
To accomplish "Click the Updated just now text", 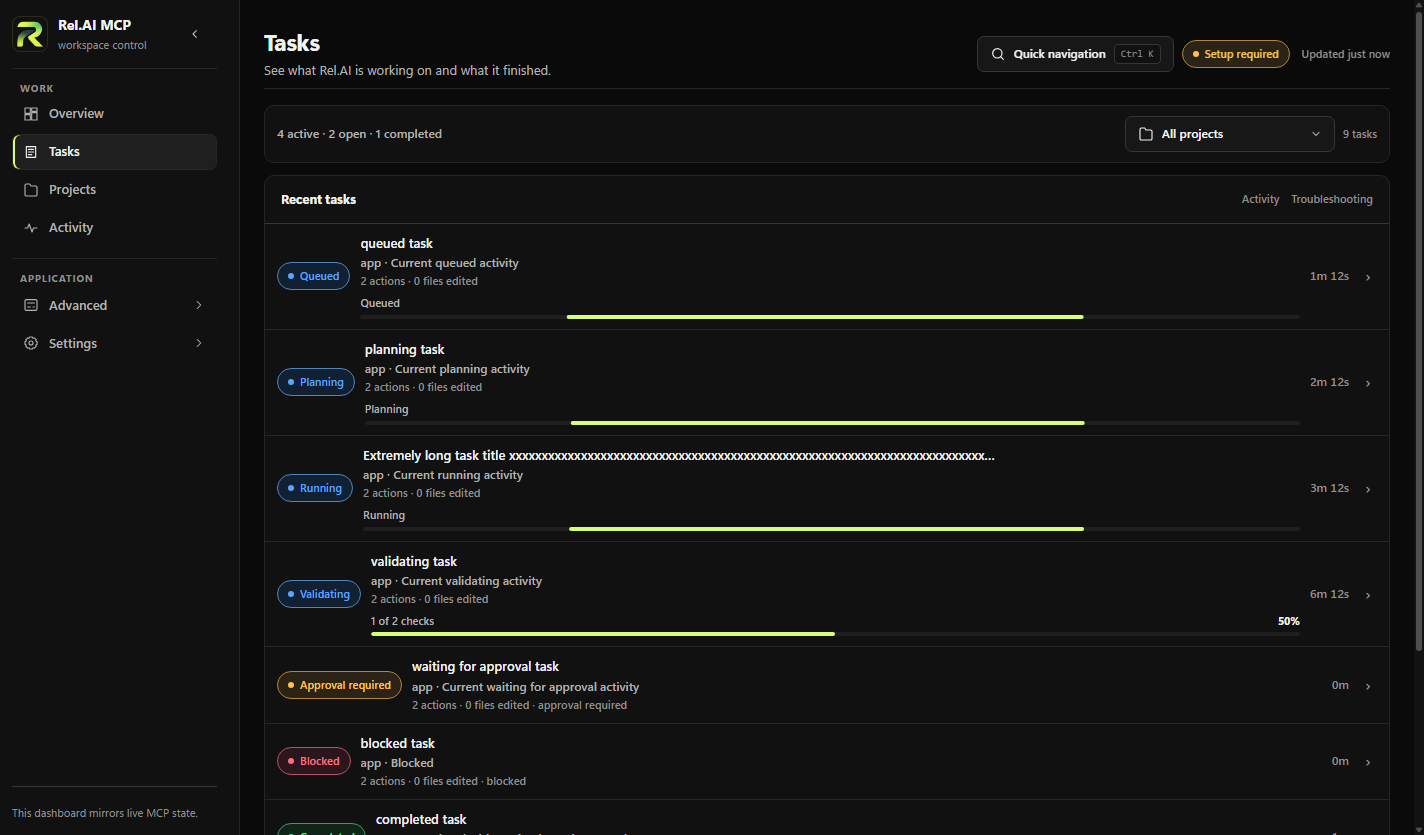I will pyautogui.click(x=1345, y=54).
